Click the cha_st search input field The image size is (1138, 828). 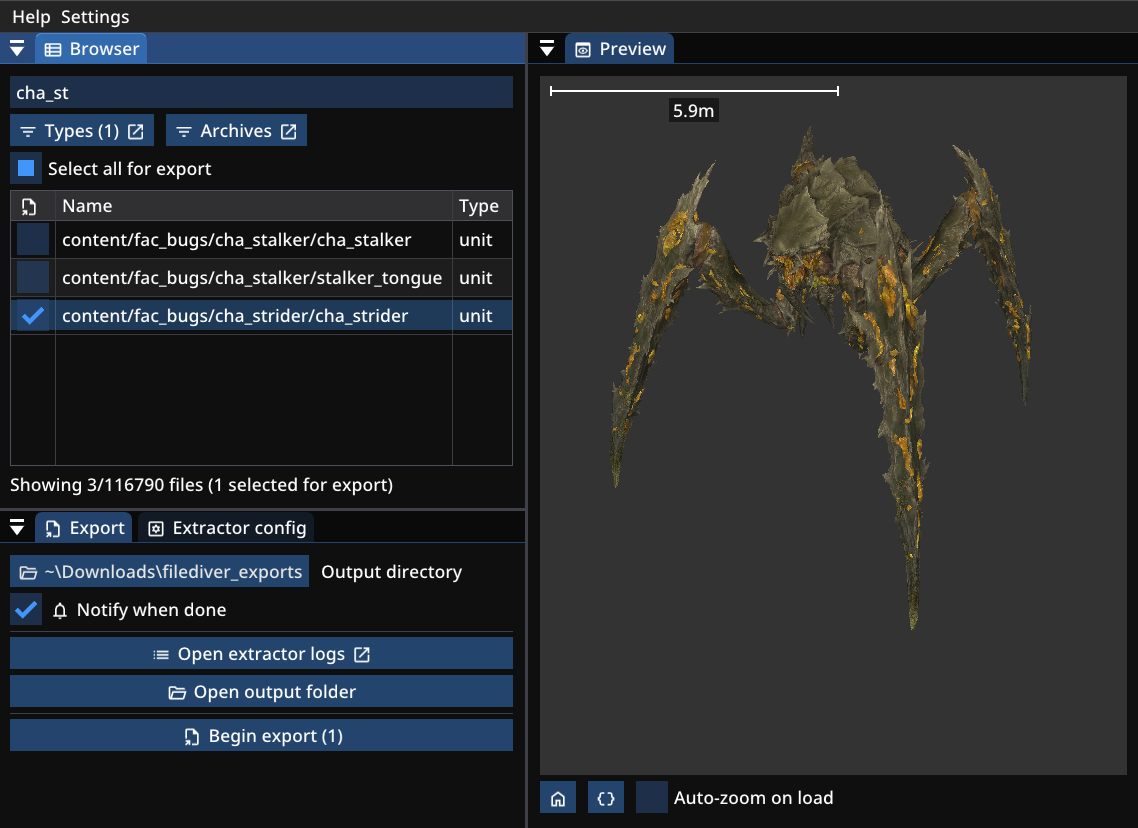pos(261,93)
